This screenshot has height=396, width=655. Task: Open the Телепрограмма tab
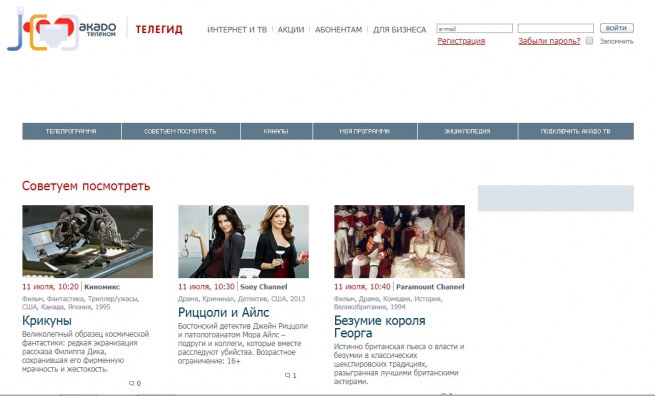(71, 131)
